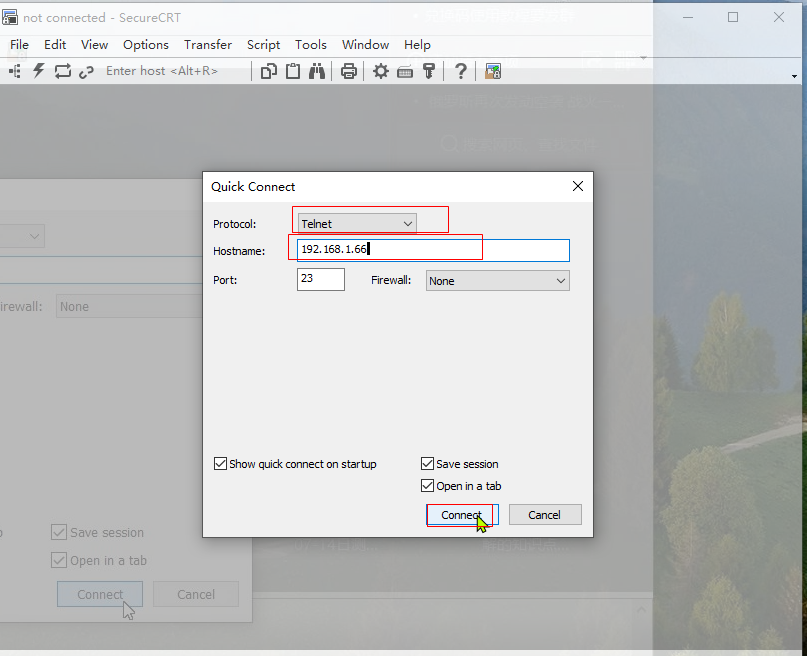Click the Reconnect toolbar icon
This screenshot has width=807, height=656.
coord(63,71)
